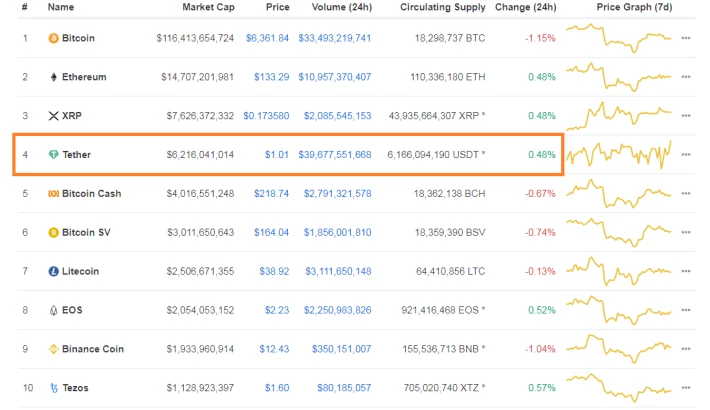Open the EOS name link
This screenshot has width=710, height=410.
(72, 310)
